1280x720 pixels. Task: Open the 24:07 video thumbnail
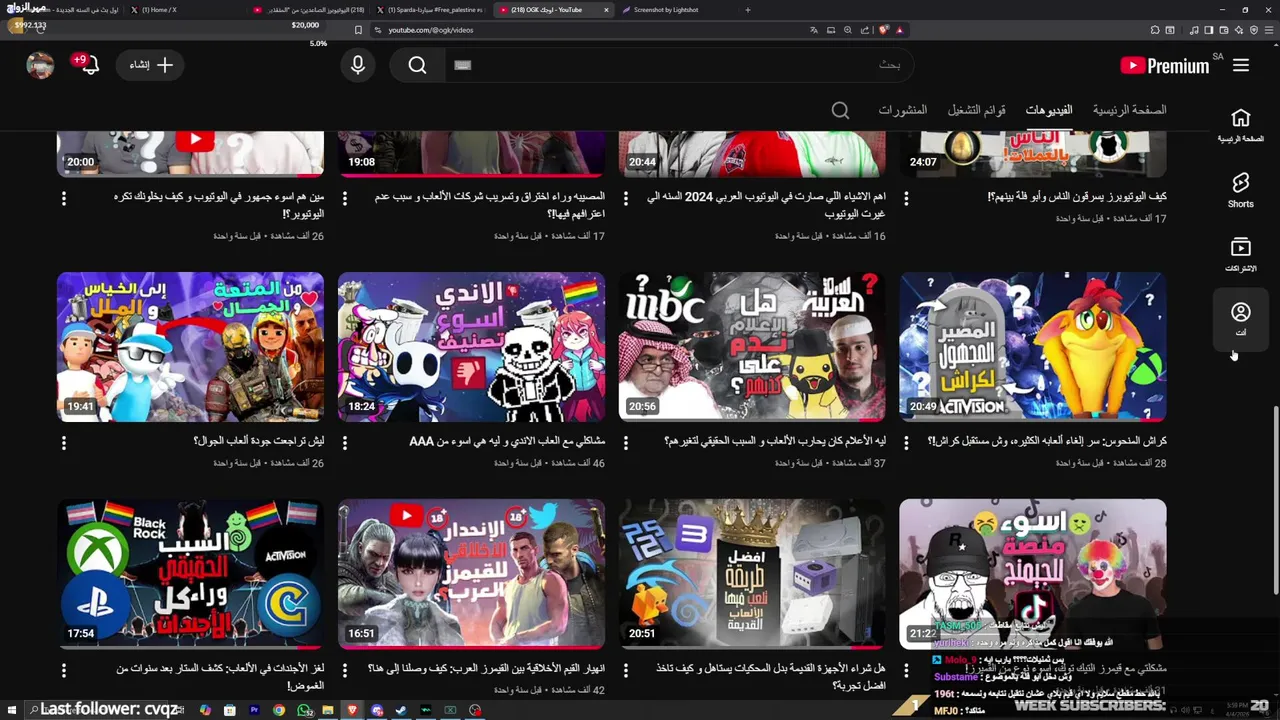click(1032, 153)
